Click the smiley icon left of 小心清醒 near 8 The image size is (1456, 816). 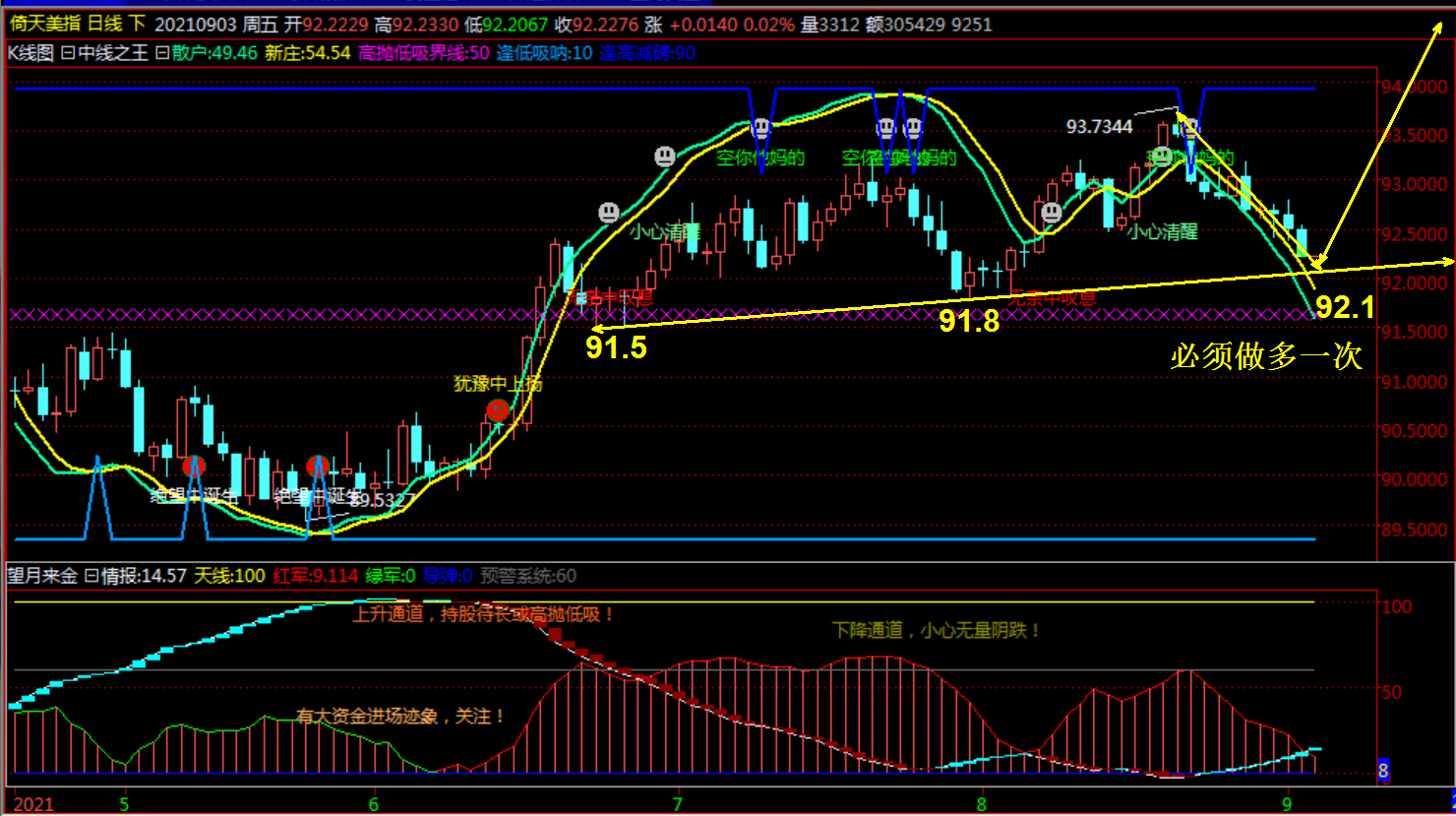(x=1052, y=212)
